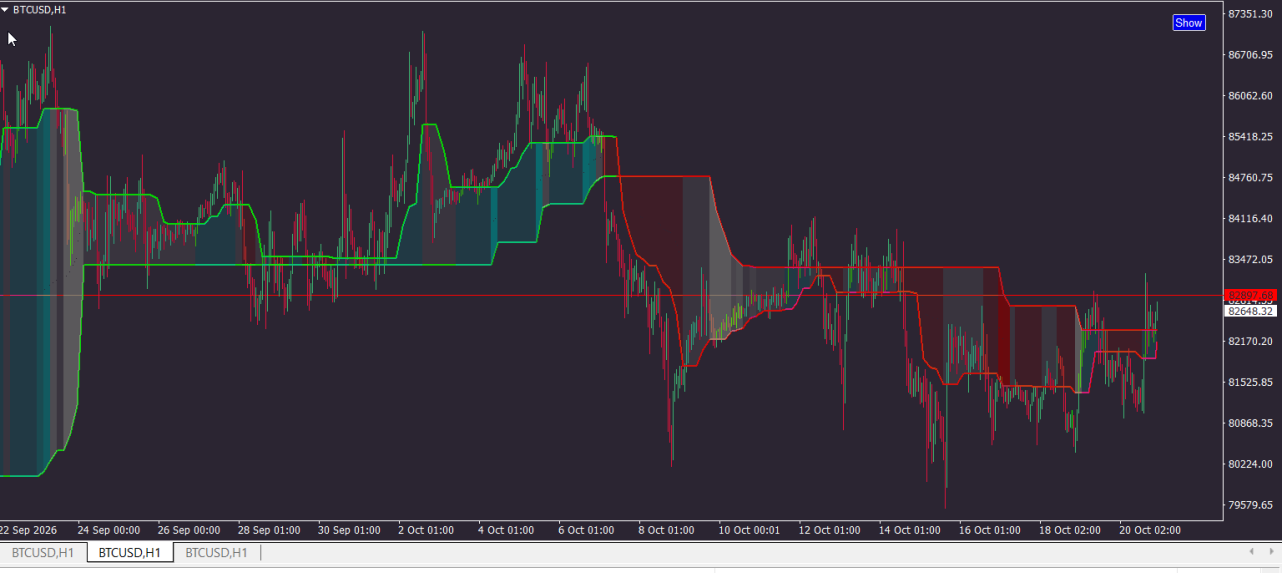Click the 26 Sep 00:00 time label
Viewport: 1282px width, 573px height.
189,530
